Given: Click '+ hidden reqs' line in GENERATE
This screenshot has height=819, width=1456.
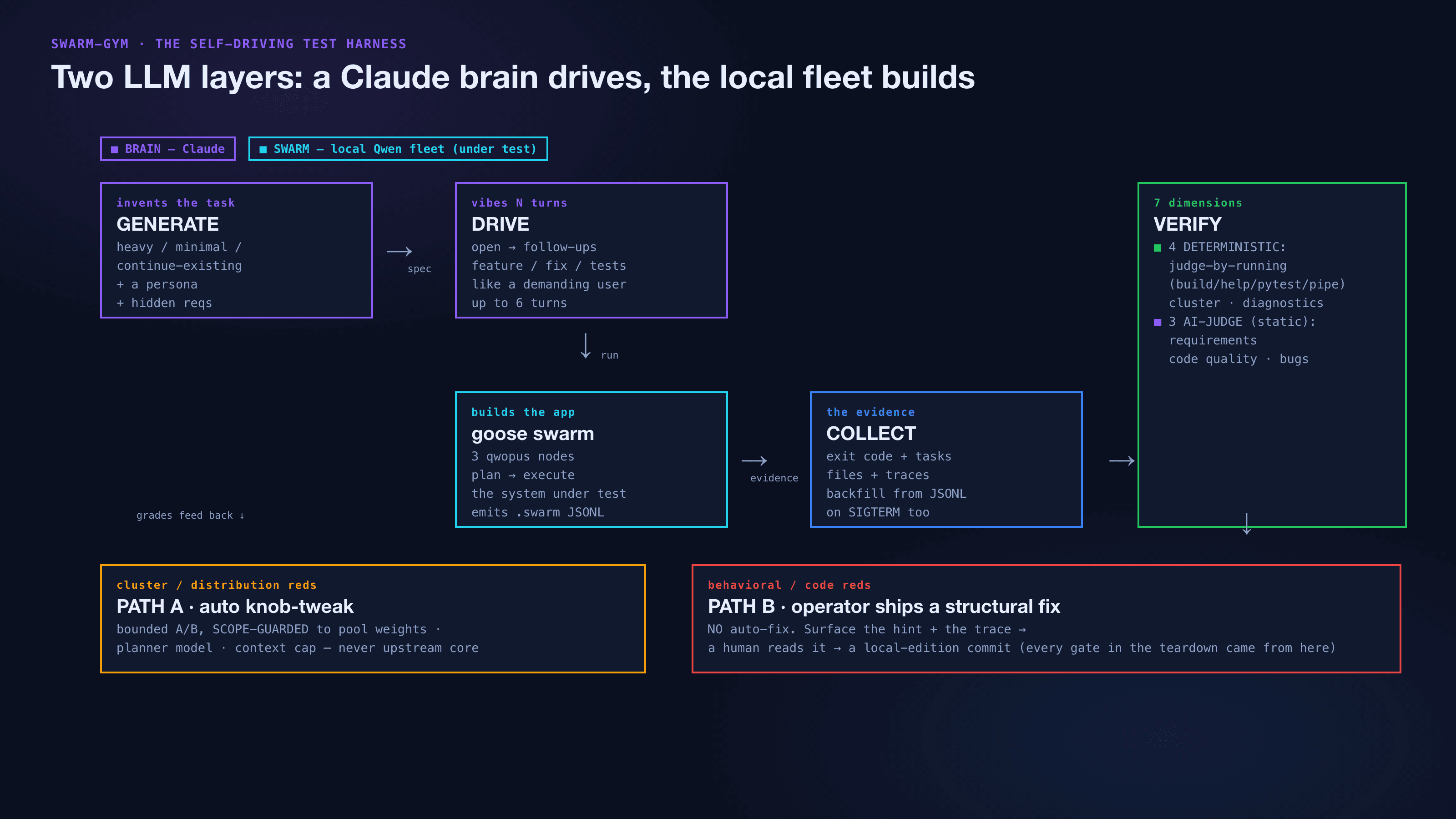Looking at the screenshot, I should 164,303.
